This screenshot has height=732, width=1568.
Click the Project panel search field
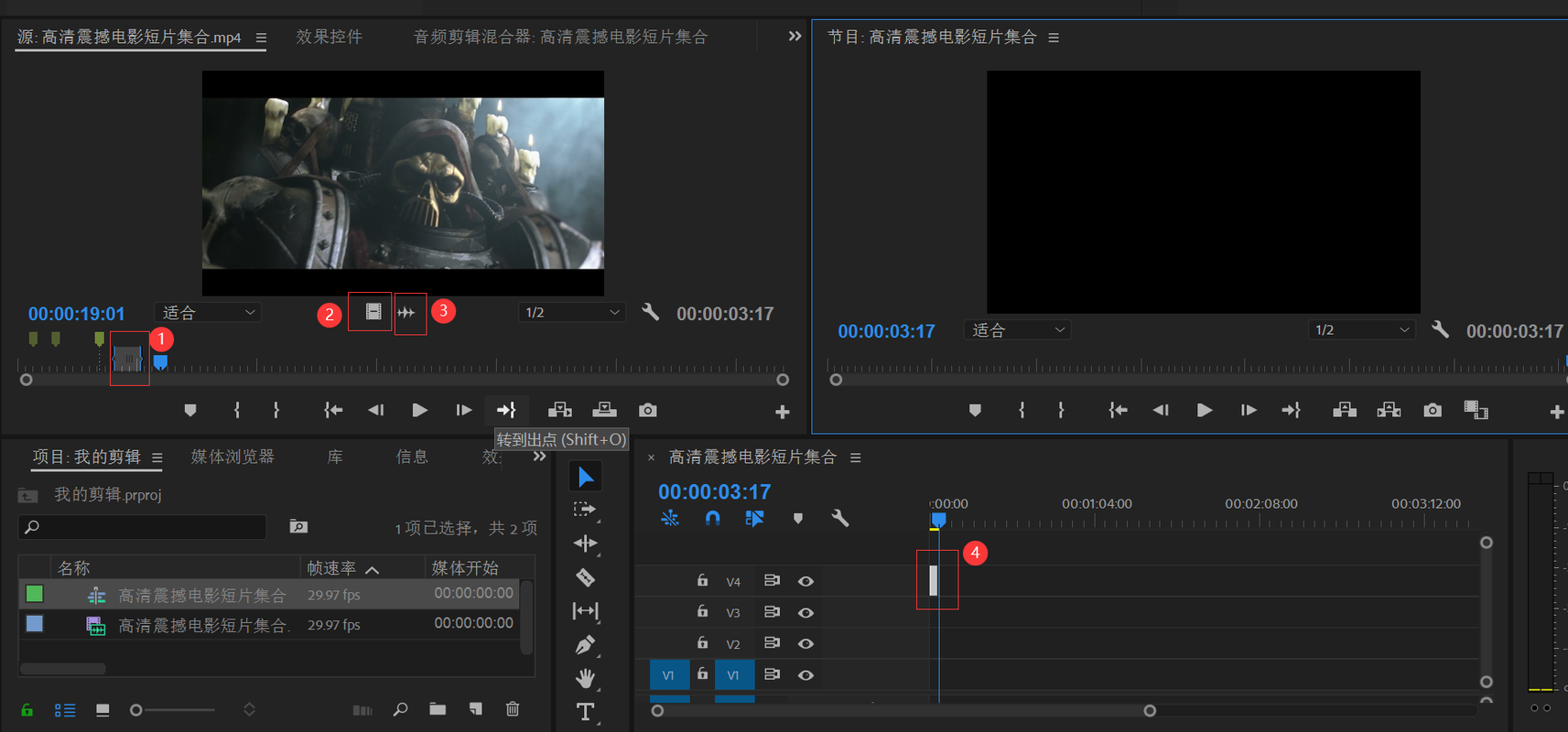pos(142,527)
